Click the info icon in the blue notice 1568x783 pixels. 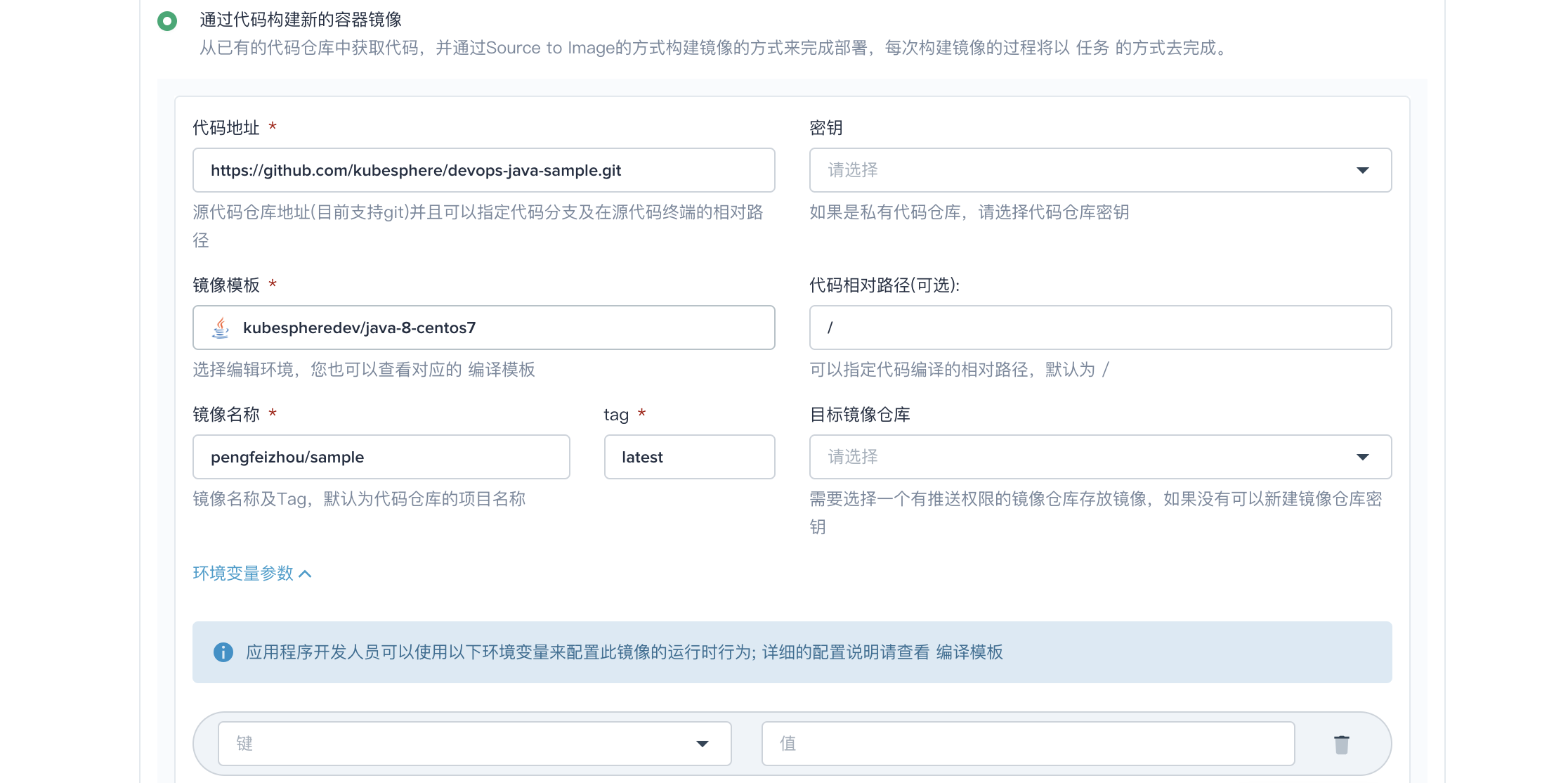(x=223, y=652)
